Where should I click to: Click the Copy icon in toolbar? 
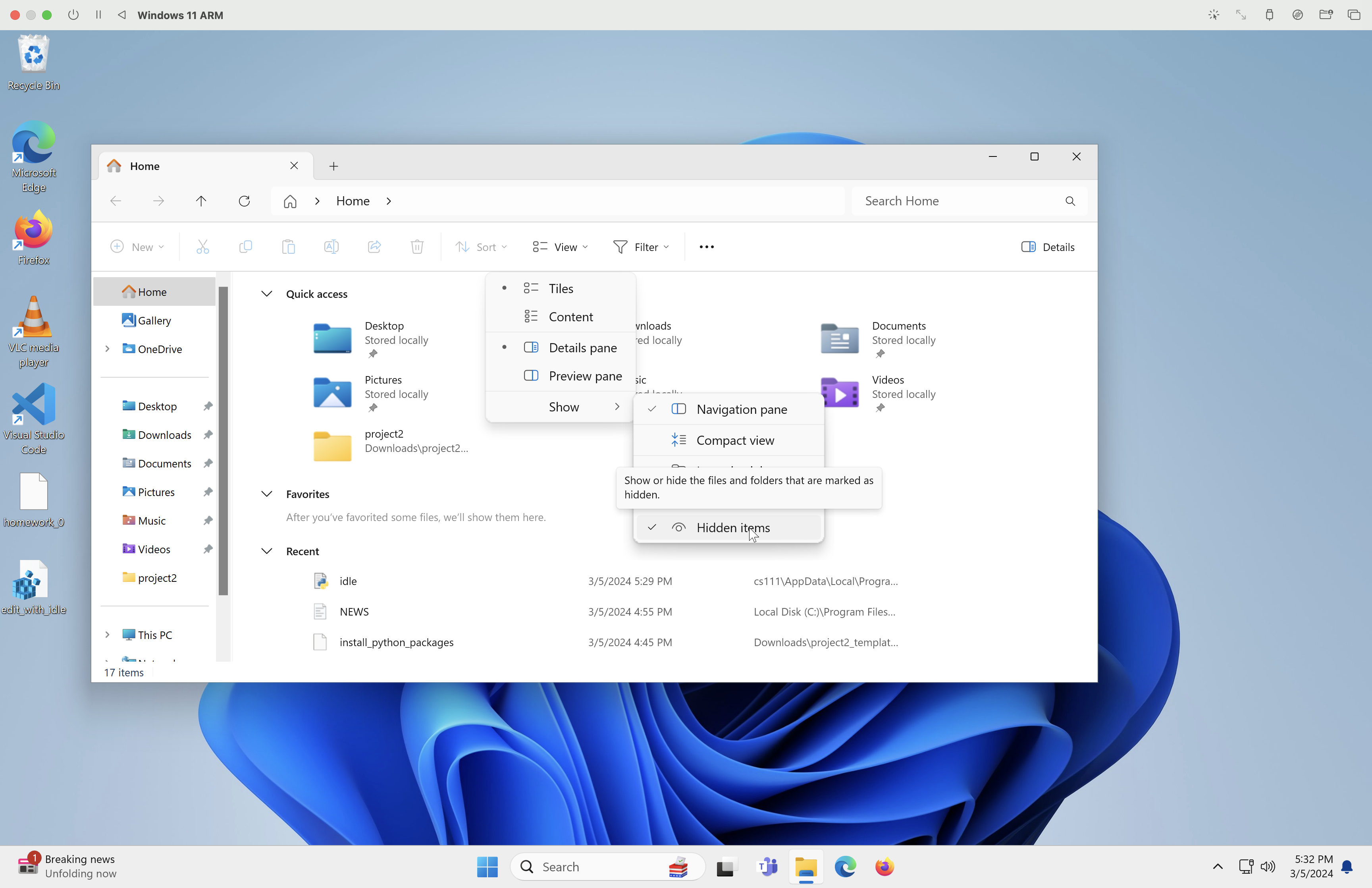pos(245,247)
